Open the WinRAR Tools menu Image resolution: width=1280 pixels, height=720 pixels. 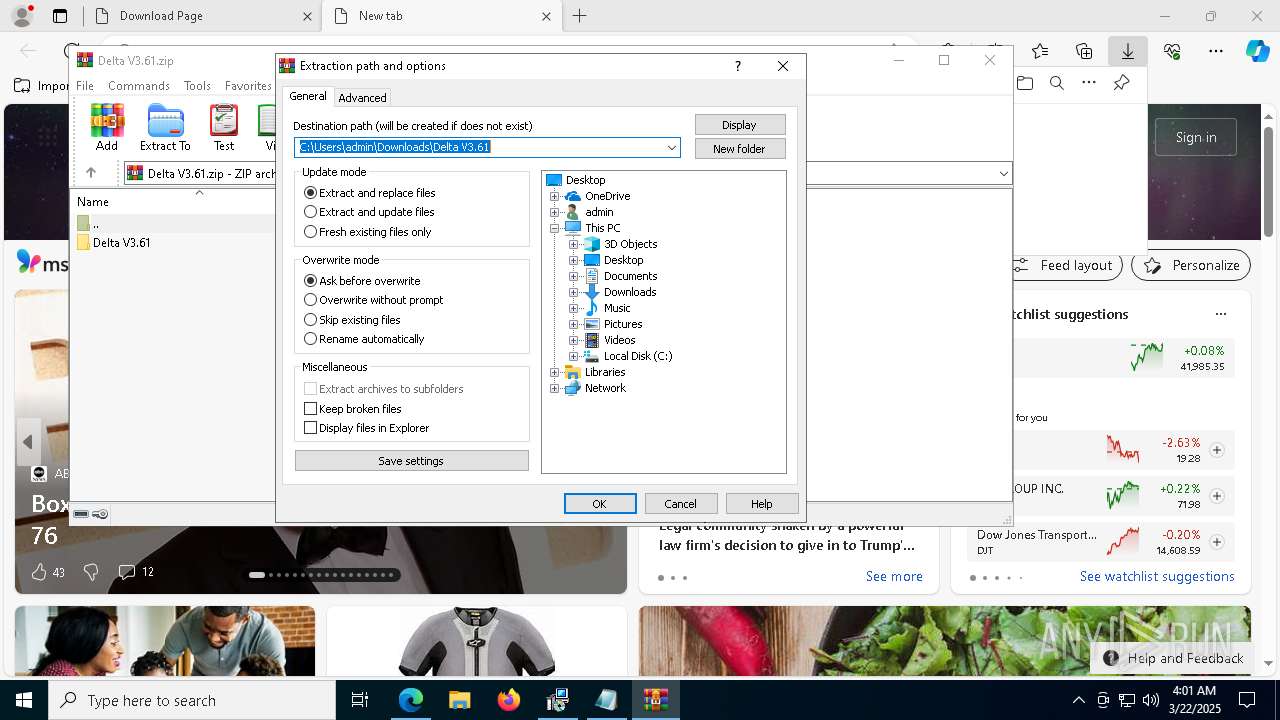[x=197, y=86]
